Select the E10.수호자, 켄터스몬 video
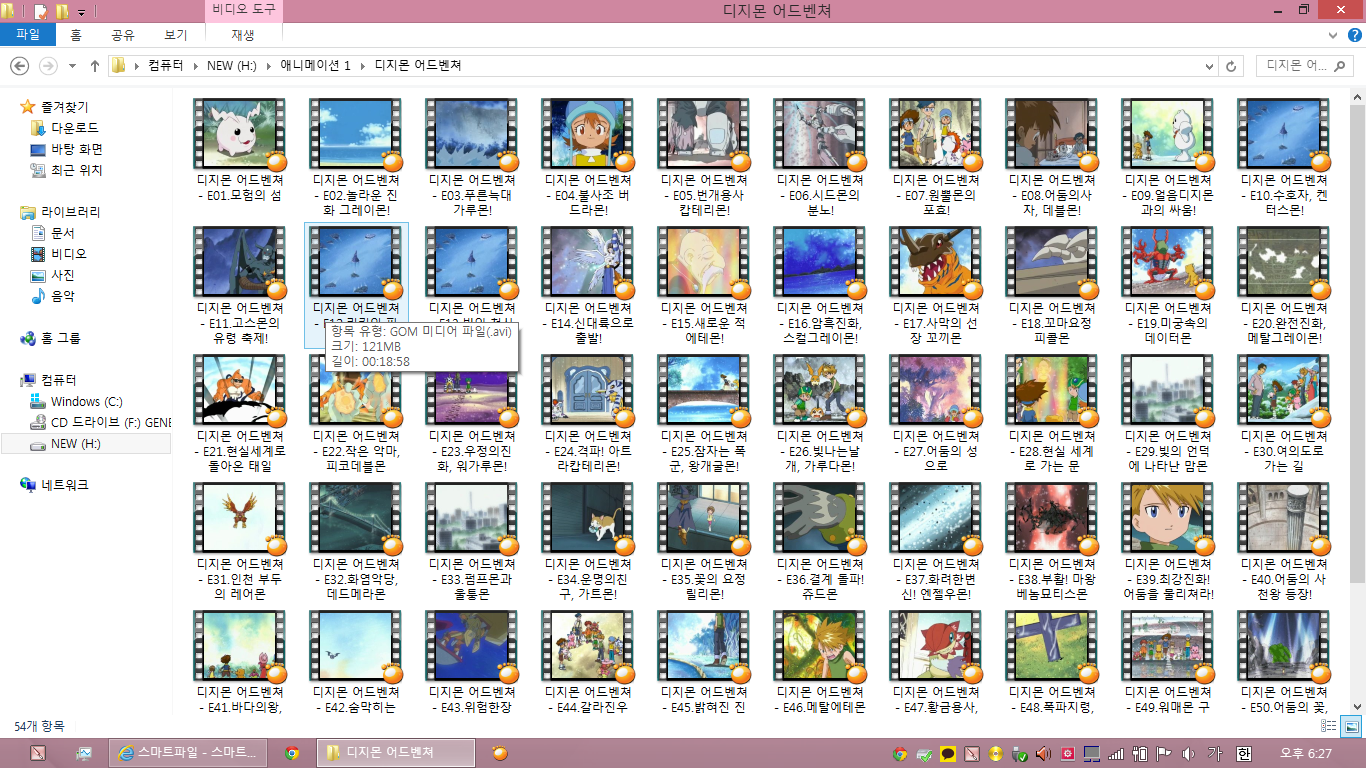 pos(1284,158)
